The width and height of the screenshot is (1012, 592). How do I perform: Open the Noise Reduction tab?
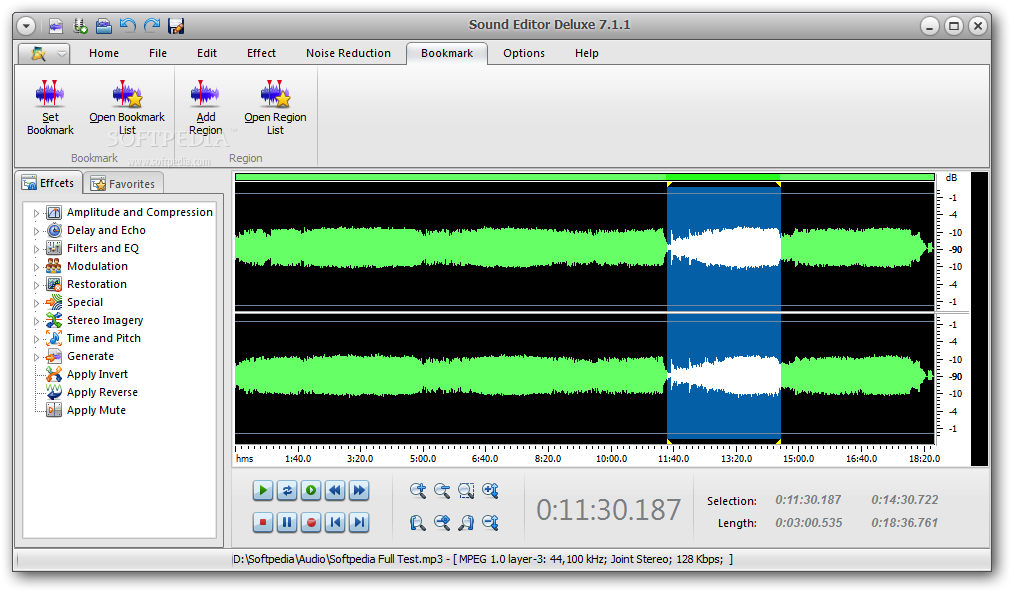(348, 54)
